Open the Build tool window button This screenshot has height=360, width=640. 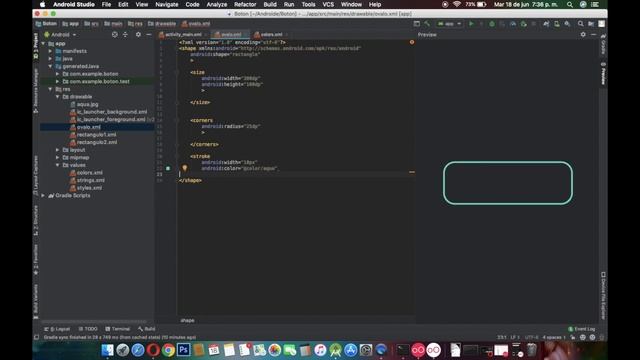tap(147, 329)
